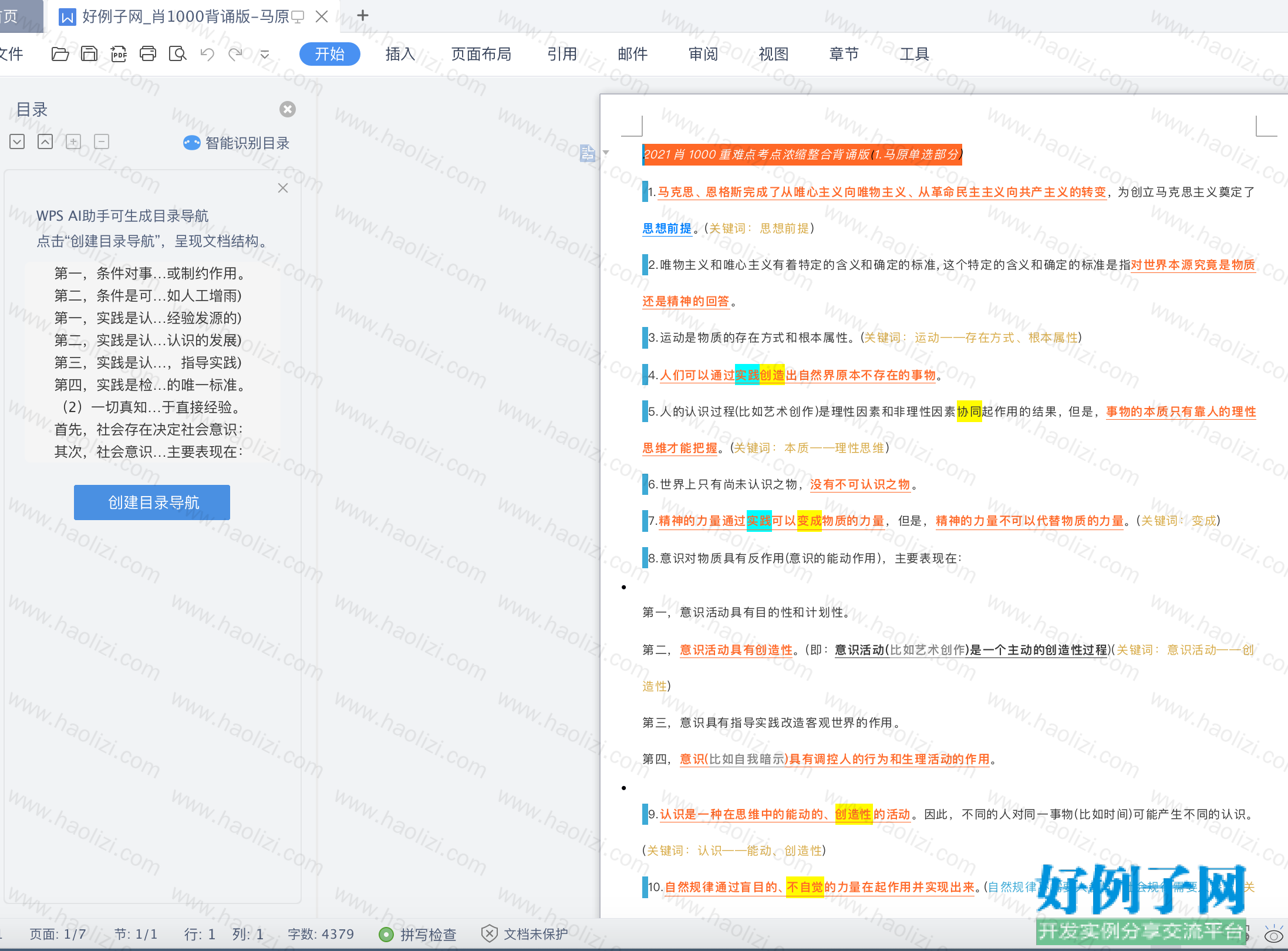Open the 页面布局 ribbon tab
Screen dimensions: 1288x951
(481, 54)
